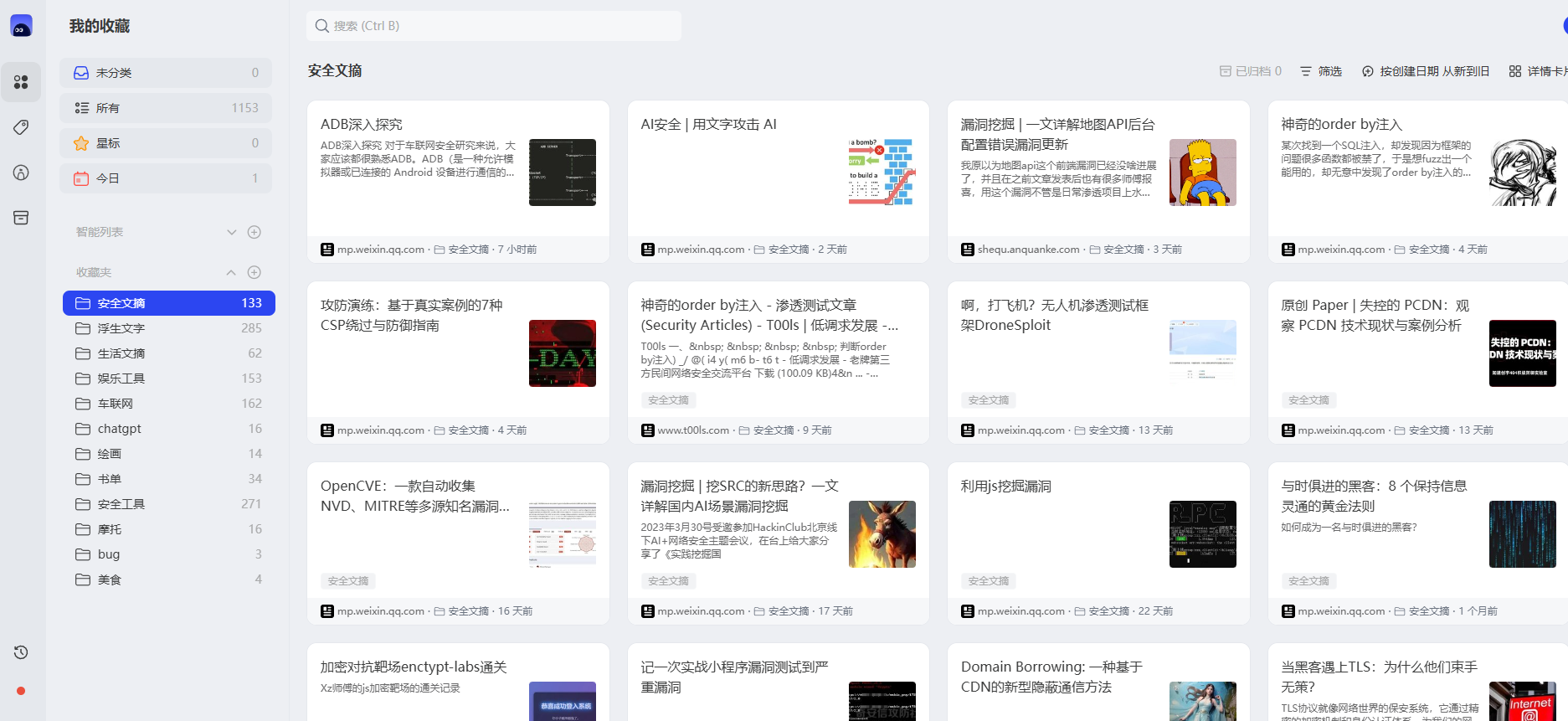Image resolution: width=1568 pixels, height=721 pixels.
Task: Click folder label on AI安全 card footer
Action: coord(782,250)
